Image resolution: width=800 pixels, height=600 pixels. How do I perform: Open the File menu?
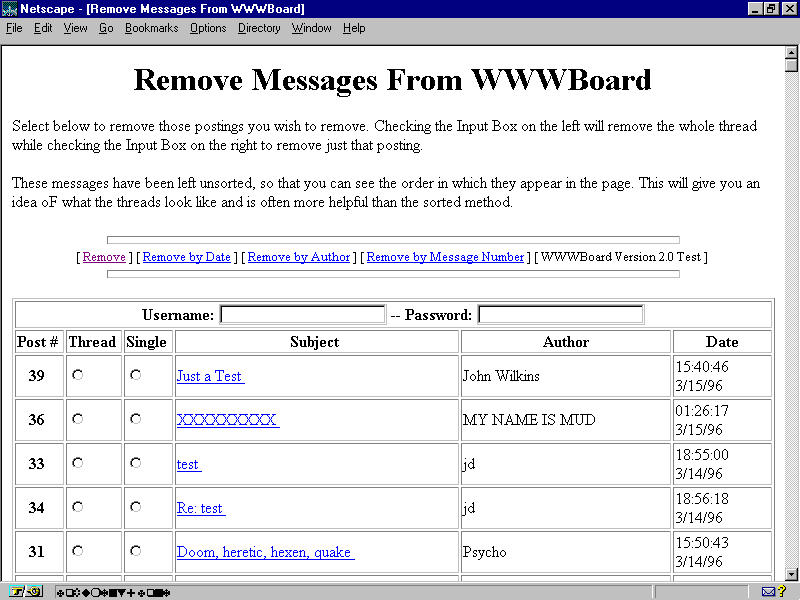coord(14,28)
